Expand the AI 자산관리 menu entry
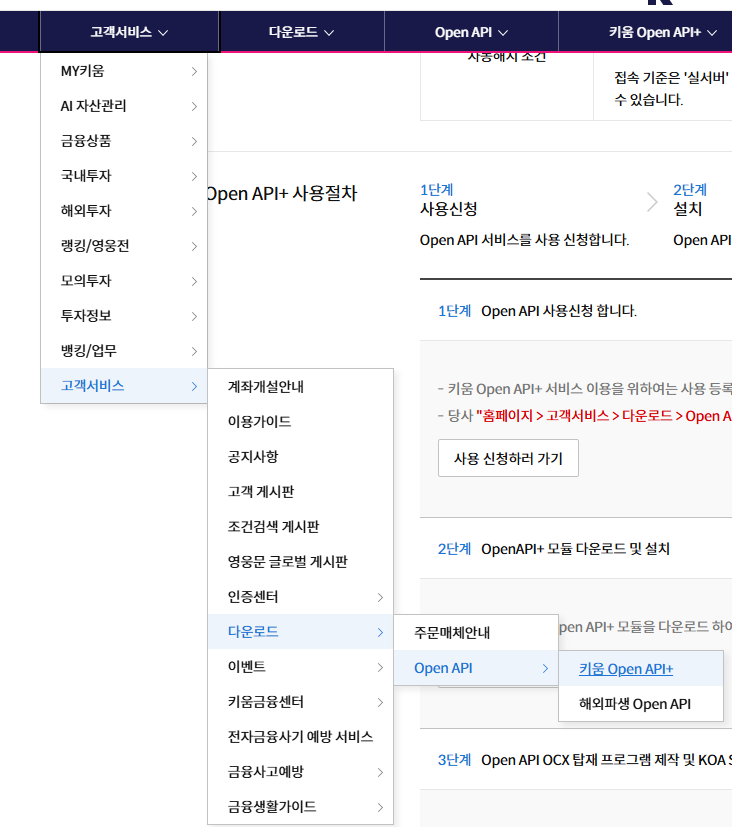The height and width of the screenshot is (827, 732). pos(124,106)
